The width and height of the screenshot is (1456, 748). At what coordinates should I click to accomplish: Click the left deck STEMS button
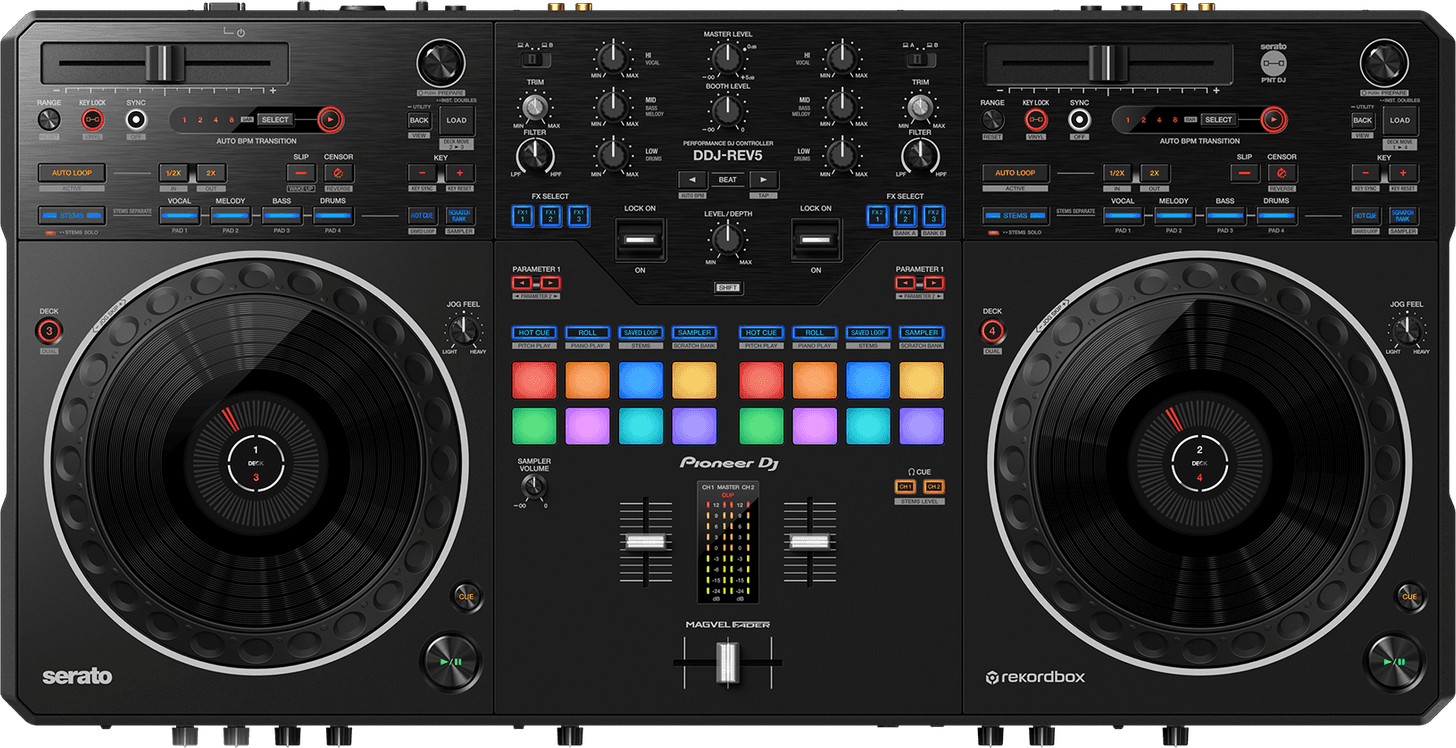(72, 215)
